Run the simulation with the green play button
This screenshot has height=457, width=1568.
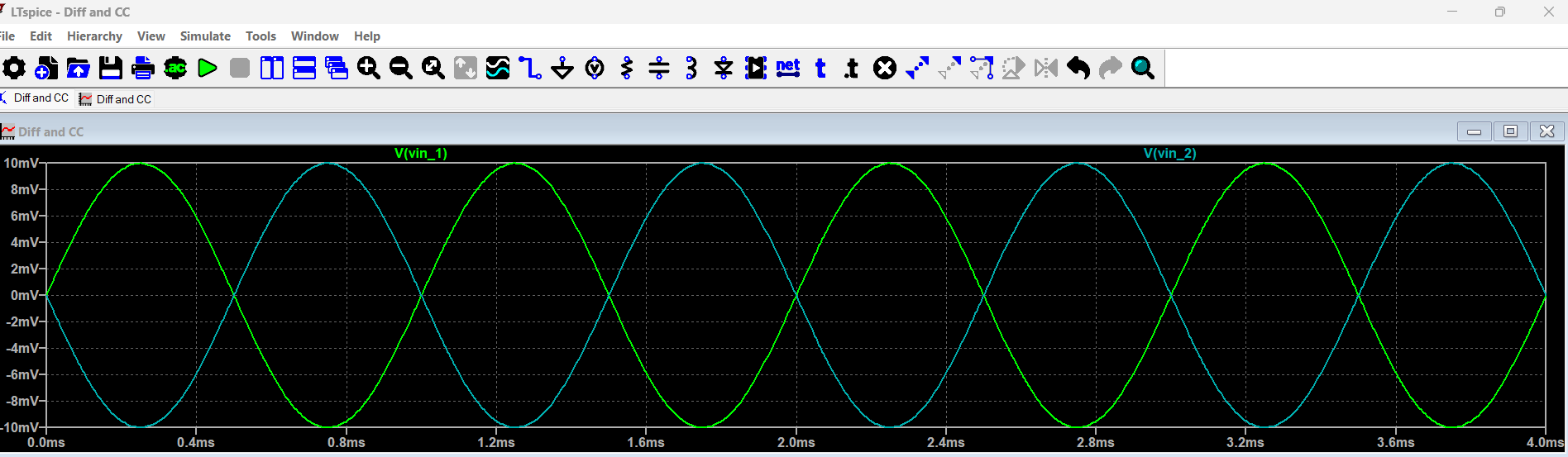tap(208, 68)
